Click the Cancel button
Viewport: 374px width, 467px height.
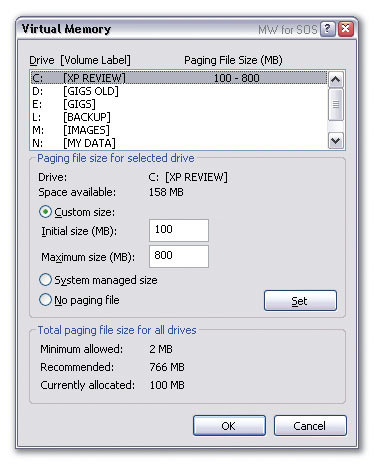point(310,426)
